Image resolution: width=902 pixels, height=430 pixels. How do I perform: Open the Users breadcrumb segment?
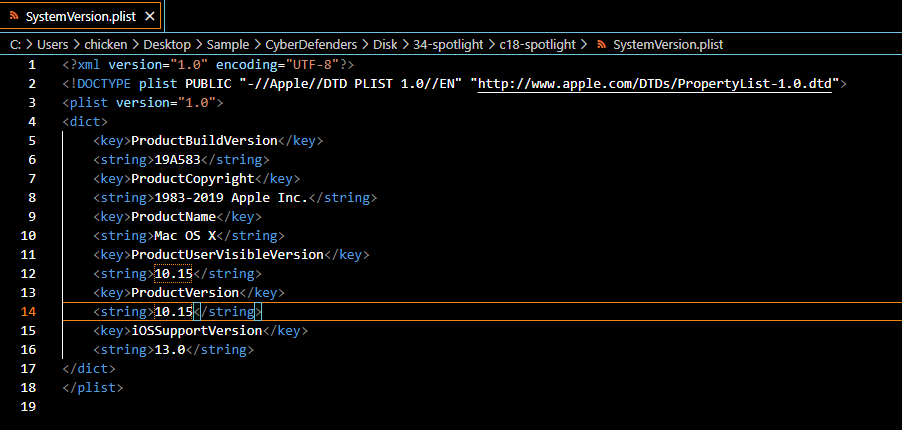pyautogui.click(x=54, y=45)
